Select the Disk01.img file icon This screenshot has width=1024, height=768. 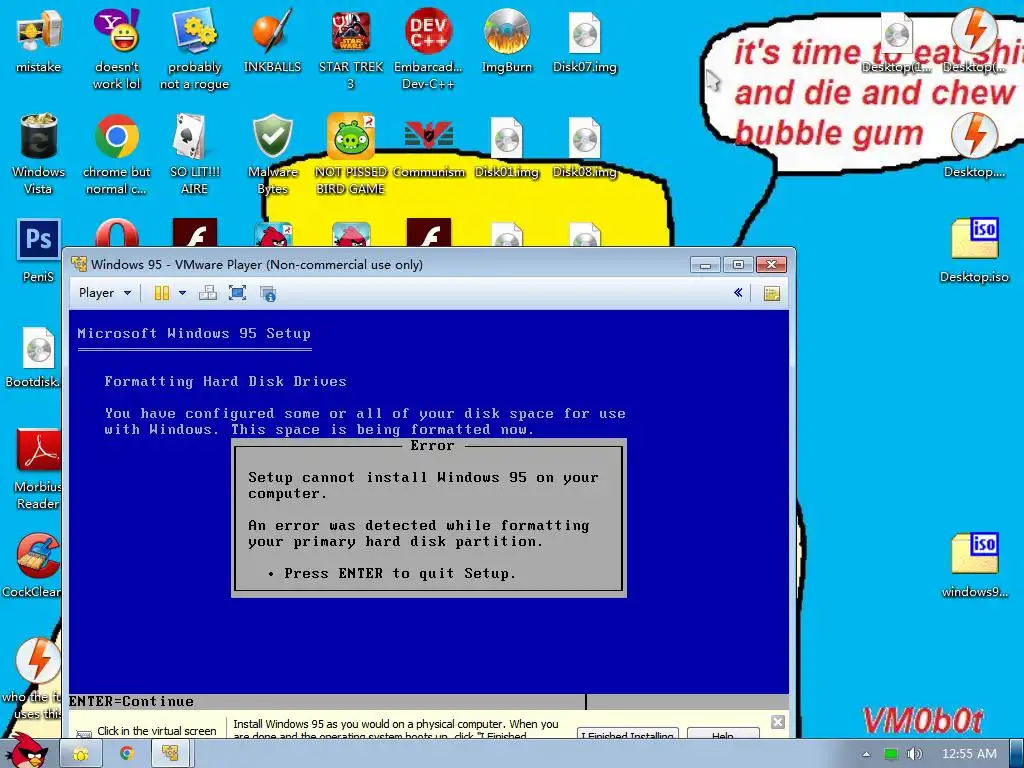[507, 146]
